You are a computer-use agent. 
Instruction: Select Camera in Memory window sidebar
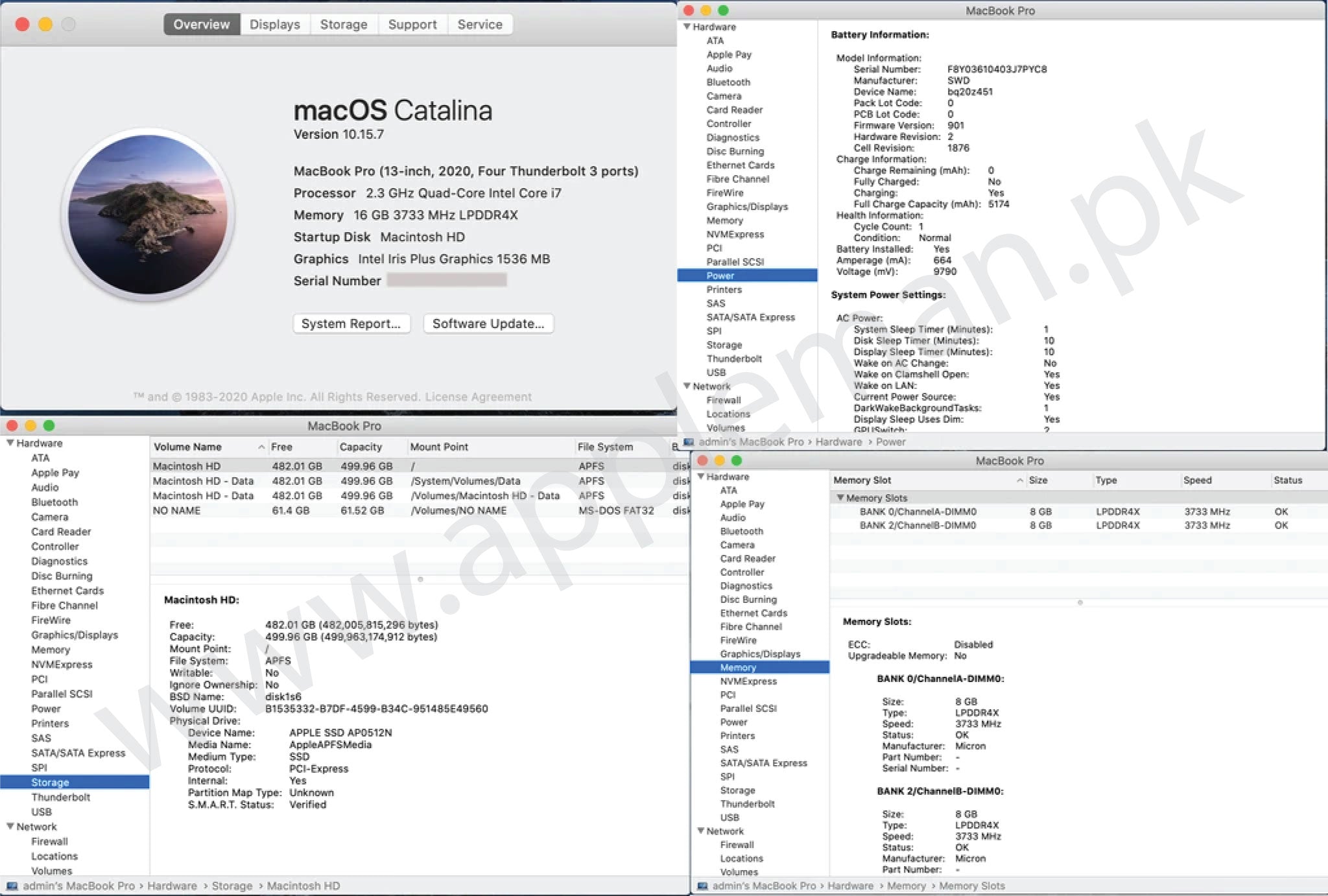coord(737,545)
